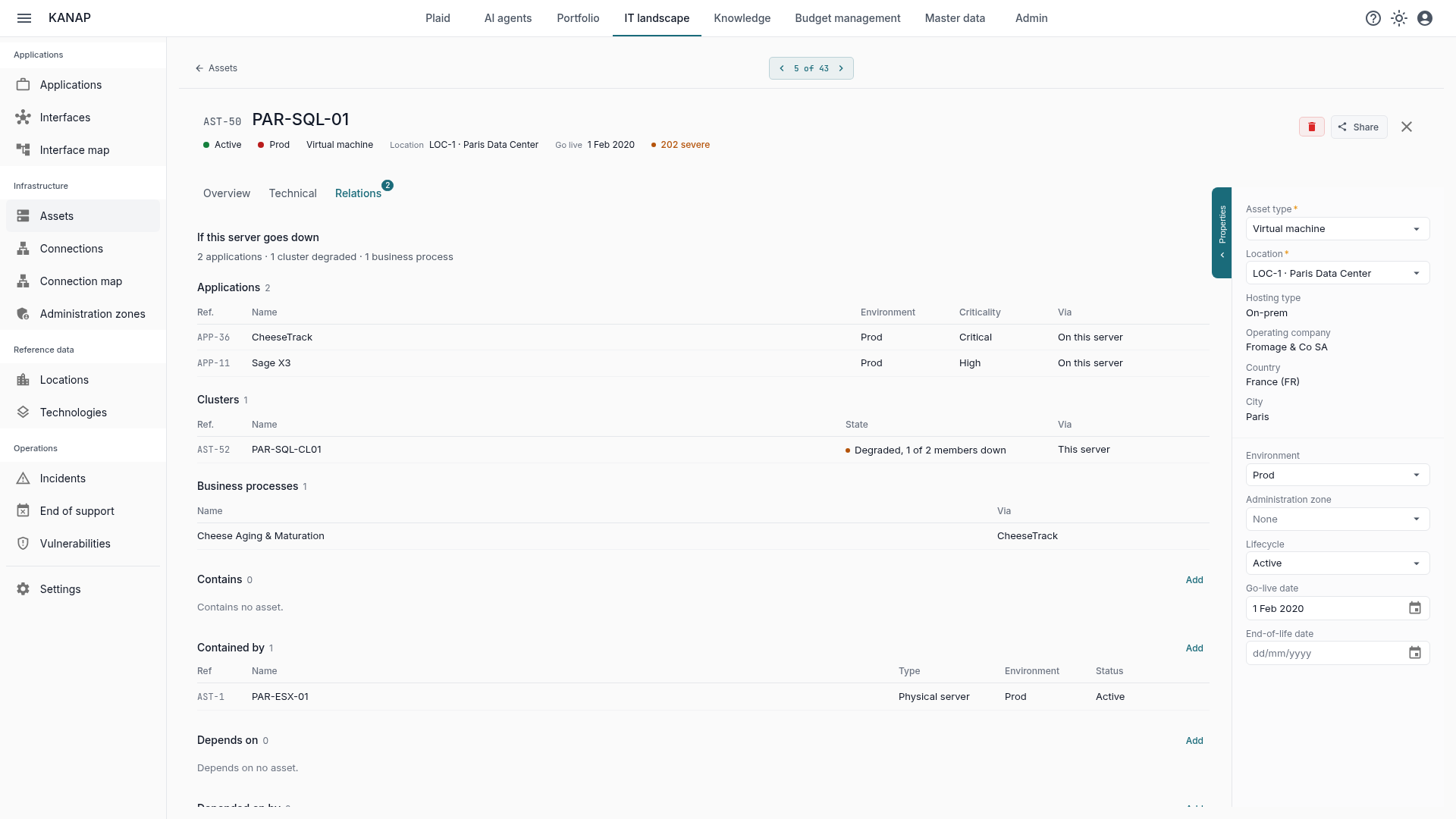The height and width of the screenshot is (819, 1456).
Task: Open End of support in sidebar
Action: pyautogui.click(x=83, y=511)
